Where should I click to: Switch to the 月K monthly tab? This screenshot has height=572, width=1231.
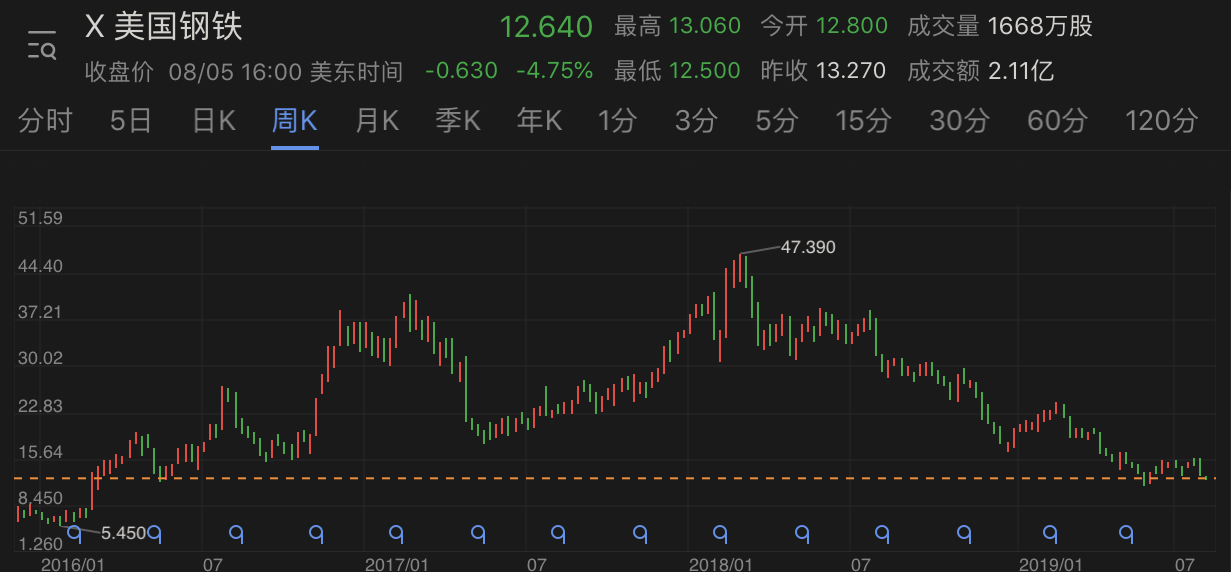click(377, 122)
